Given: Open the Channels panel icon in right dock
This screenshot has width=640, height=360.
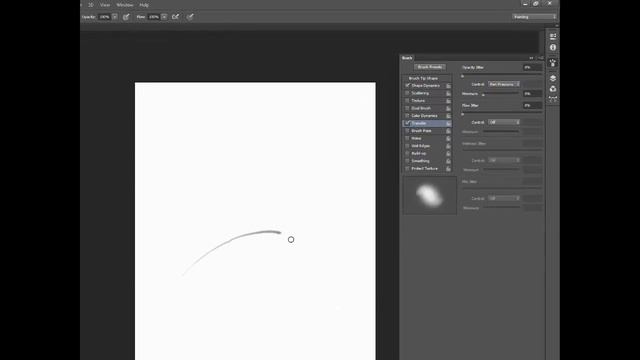Looking at the screenshot, I should click(x=553, y=89).
